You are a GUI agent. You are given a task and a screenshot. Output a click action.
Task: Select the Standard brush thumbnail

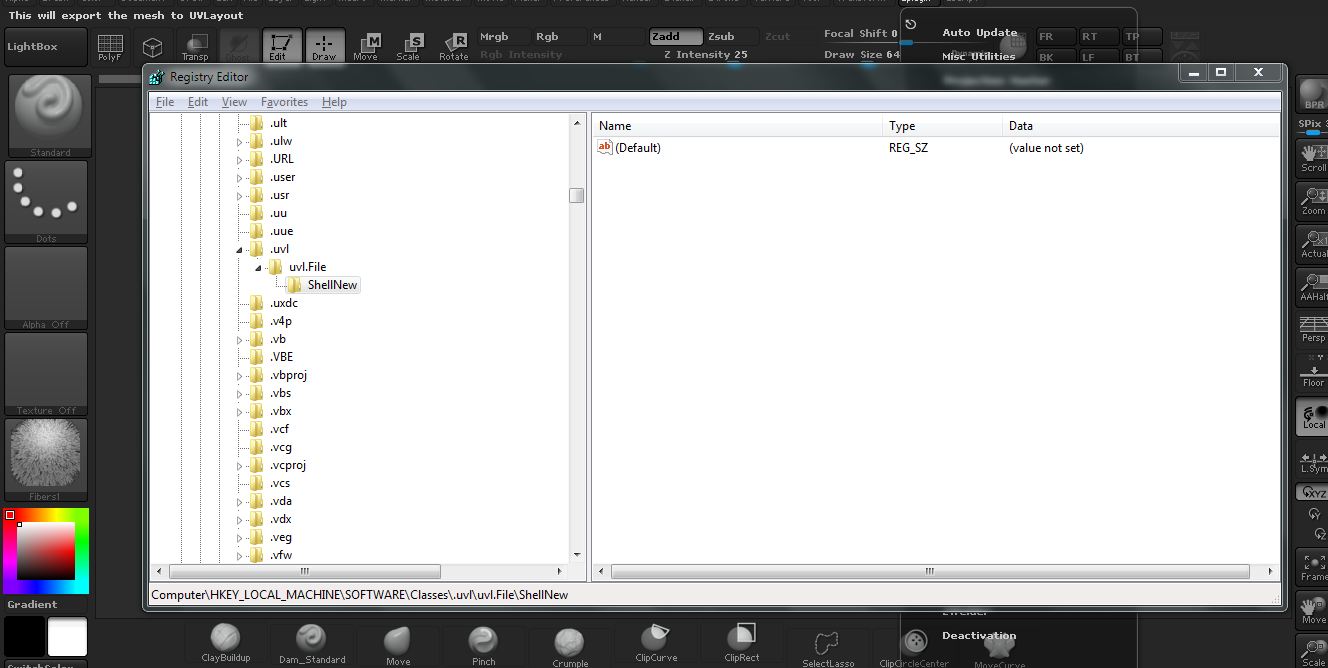47,111
